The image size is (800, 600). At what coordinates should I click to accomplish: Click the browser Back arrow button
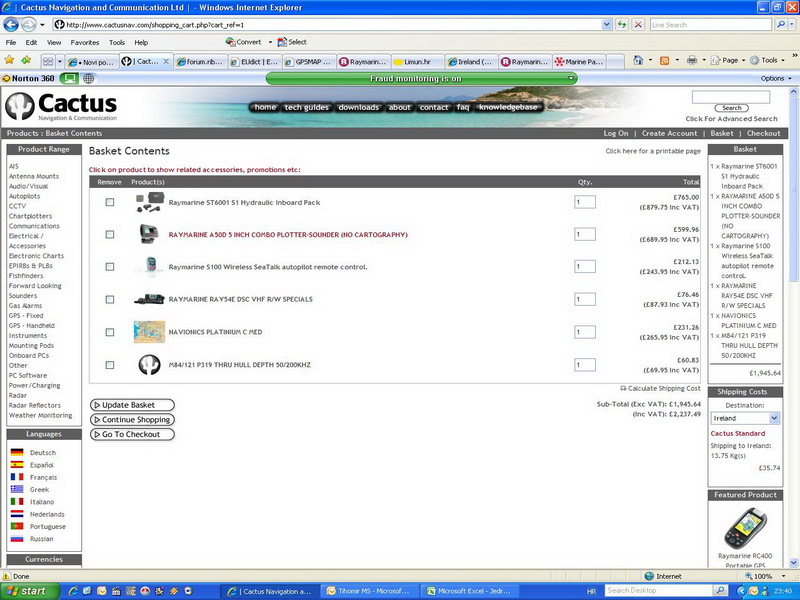tap(11, 24)
